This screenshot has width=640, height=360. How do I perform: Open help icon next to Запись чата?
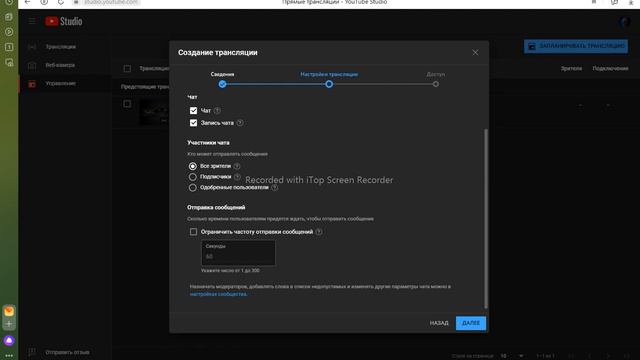240,123
